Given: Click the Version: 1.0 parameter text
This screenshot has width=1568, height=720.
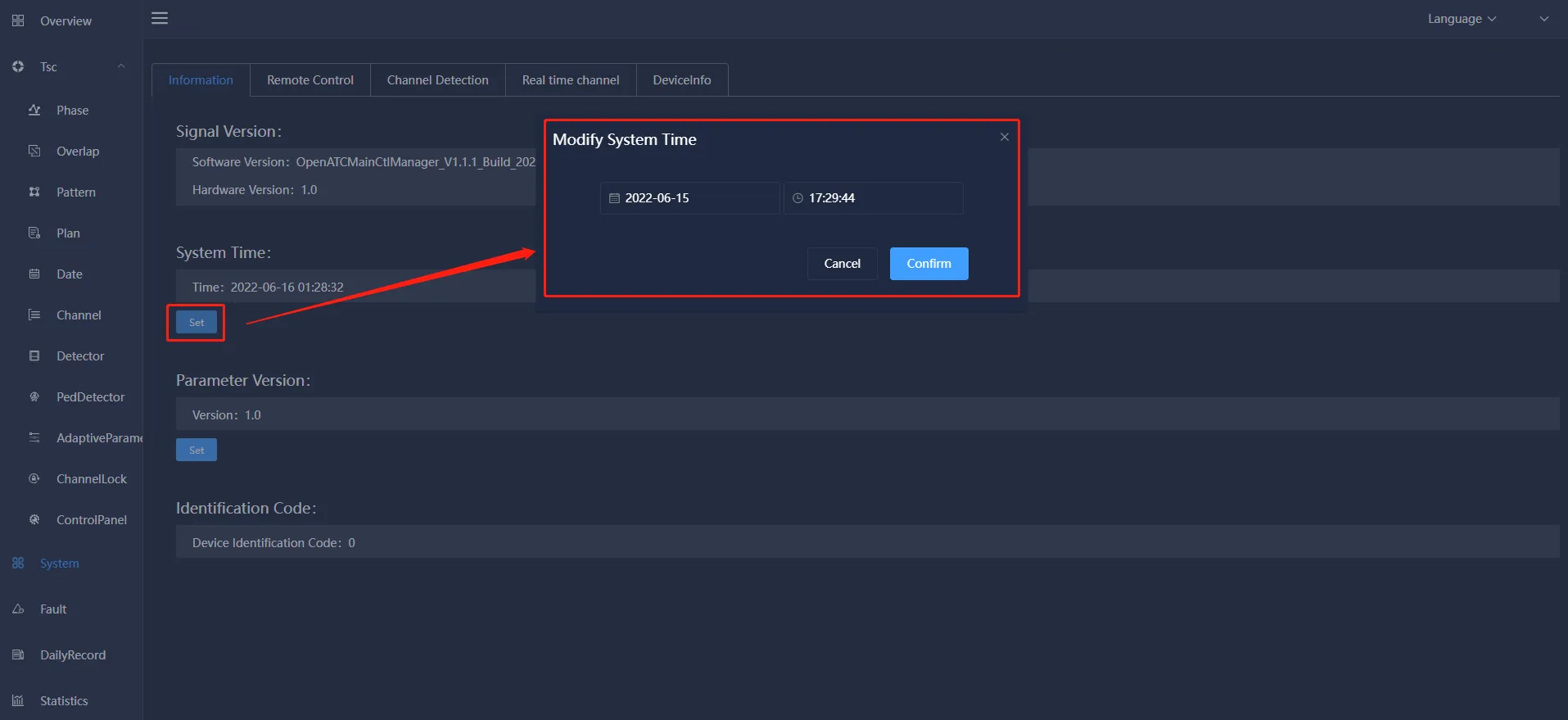Looking at the screenshot, I should coord(227,414).
